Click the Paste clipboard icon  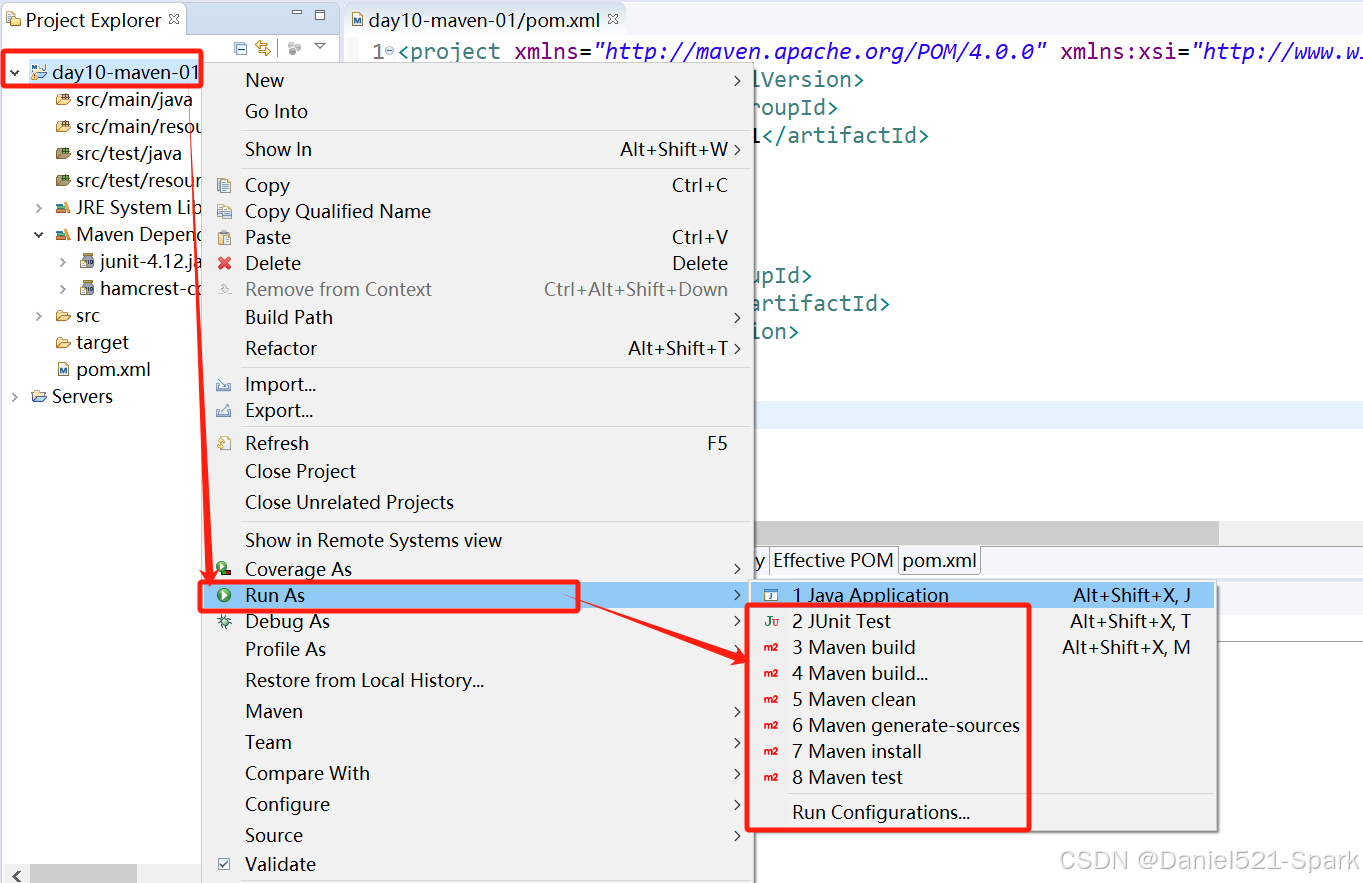(225, 237)
